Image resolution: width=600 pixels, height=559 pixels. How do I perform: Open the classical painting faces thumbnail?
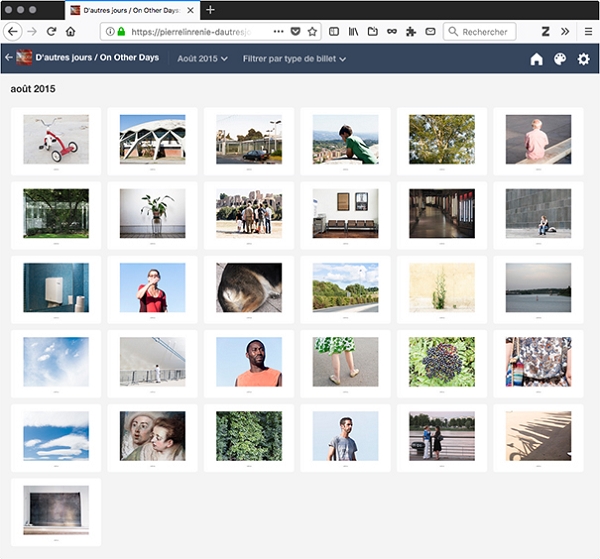(x=152, y=435)
